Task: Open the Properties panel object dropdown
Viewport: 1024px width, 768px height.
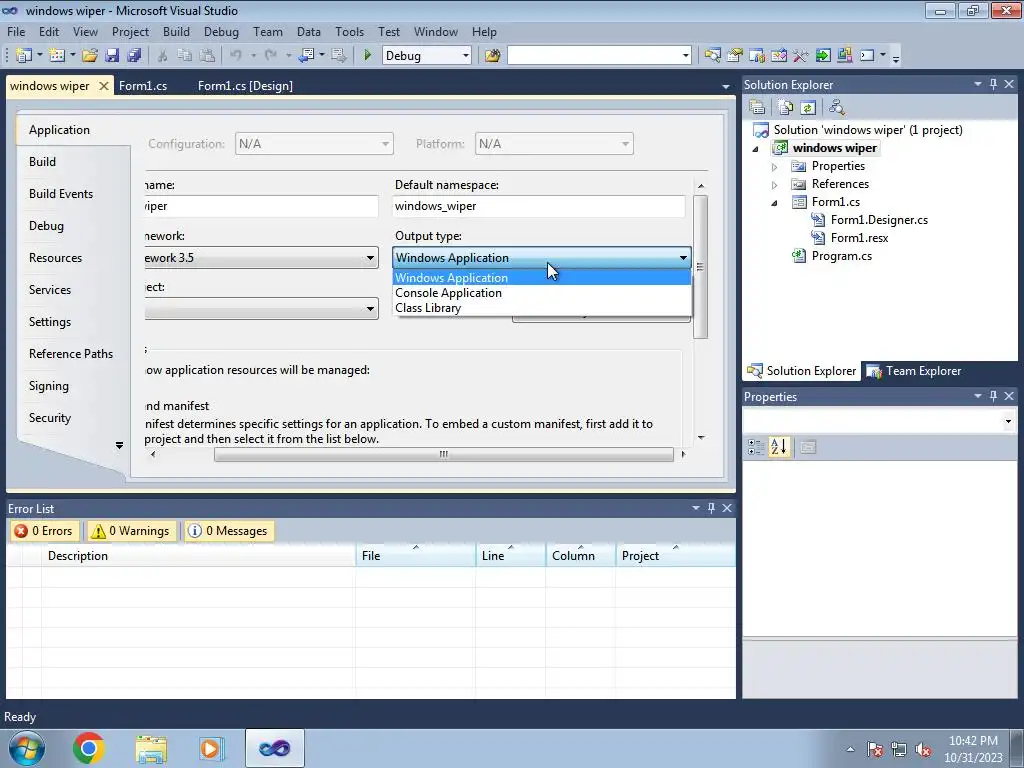Action: click(x=1008, y=421)
